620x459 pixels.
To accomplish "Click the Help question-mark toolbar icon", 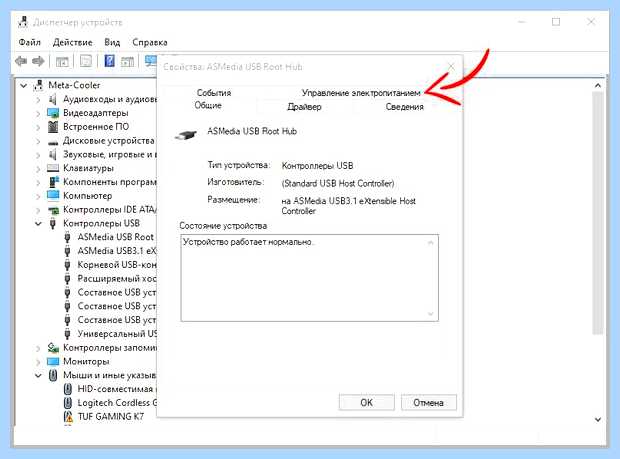I will pos(110,61).
